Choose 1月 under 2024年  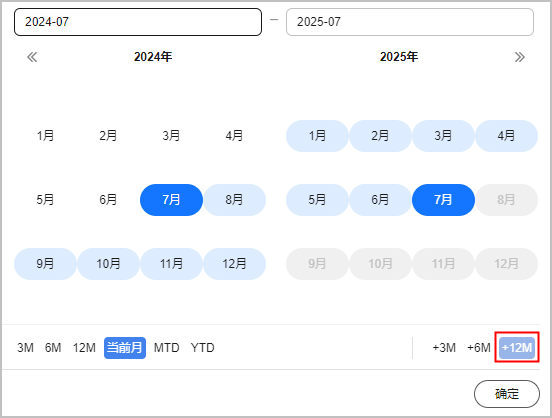pyautogui.click(x=45, y=136)
